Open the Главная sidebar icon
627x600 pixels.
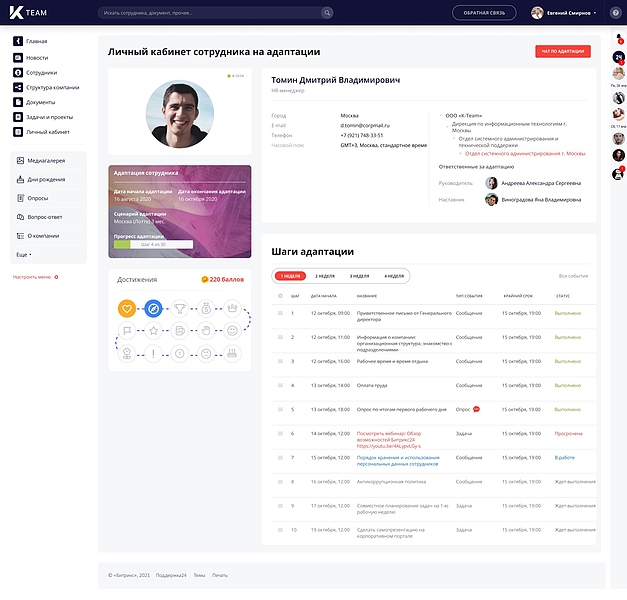point(18,42)
